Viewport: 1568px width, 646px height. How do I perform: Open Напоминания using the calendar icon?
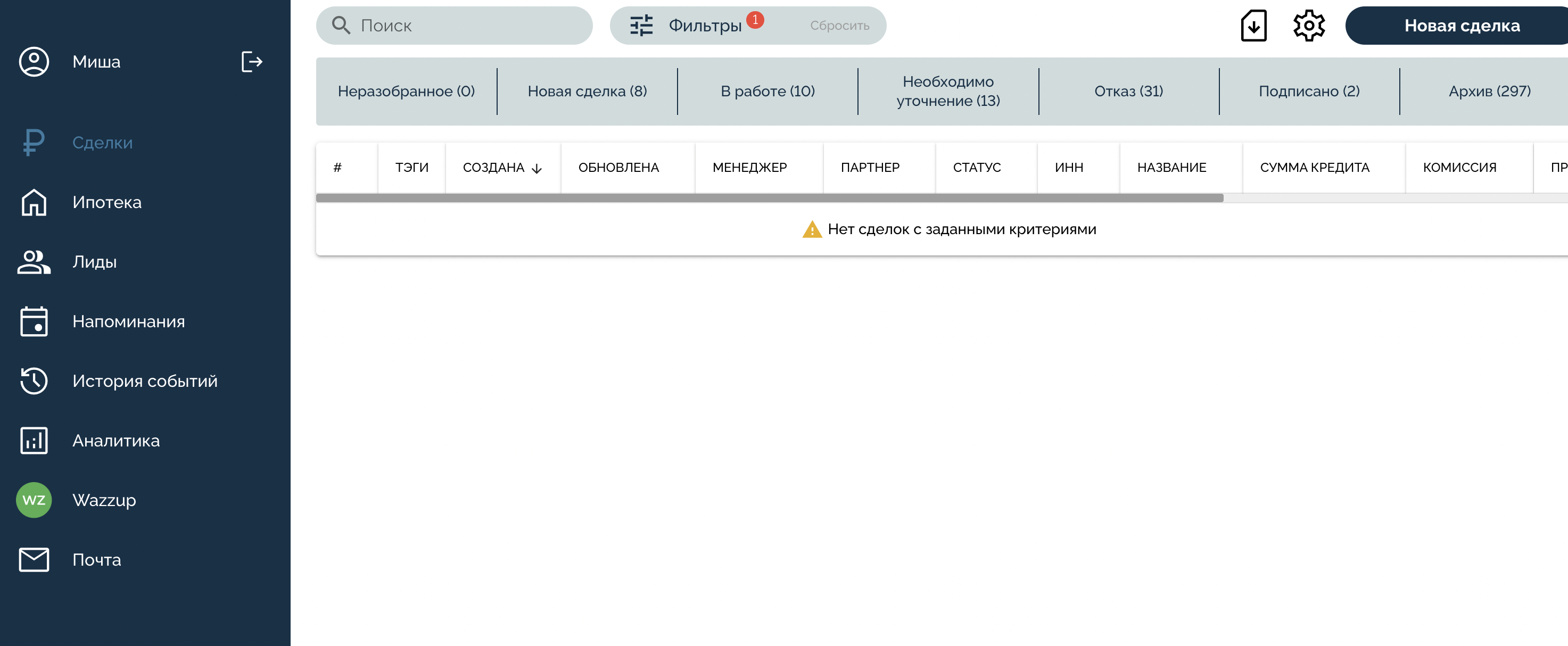coord(128,321)
